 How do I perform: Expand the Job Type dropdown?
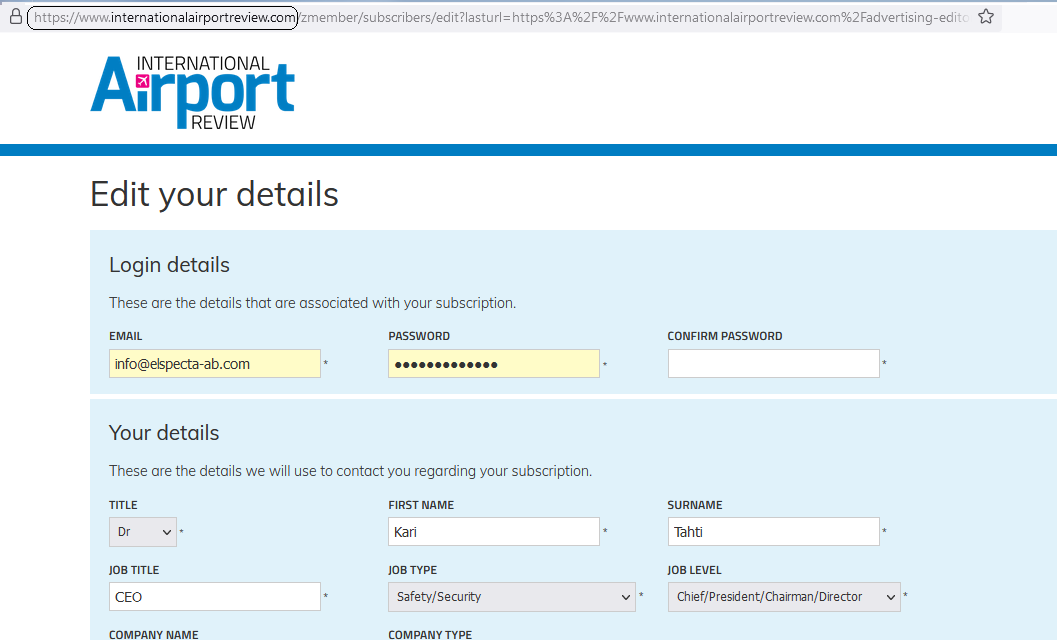(x=512, y=597)
